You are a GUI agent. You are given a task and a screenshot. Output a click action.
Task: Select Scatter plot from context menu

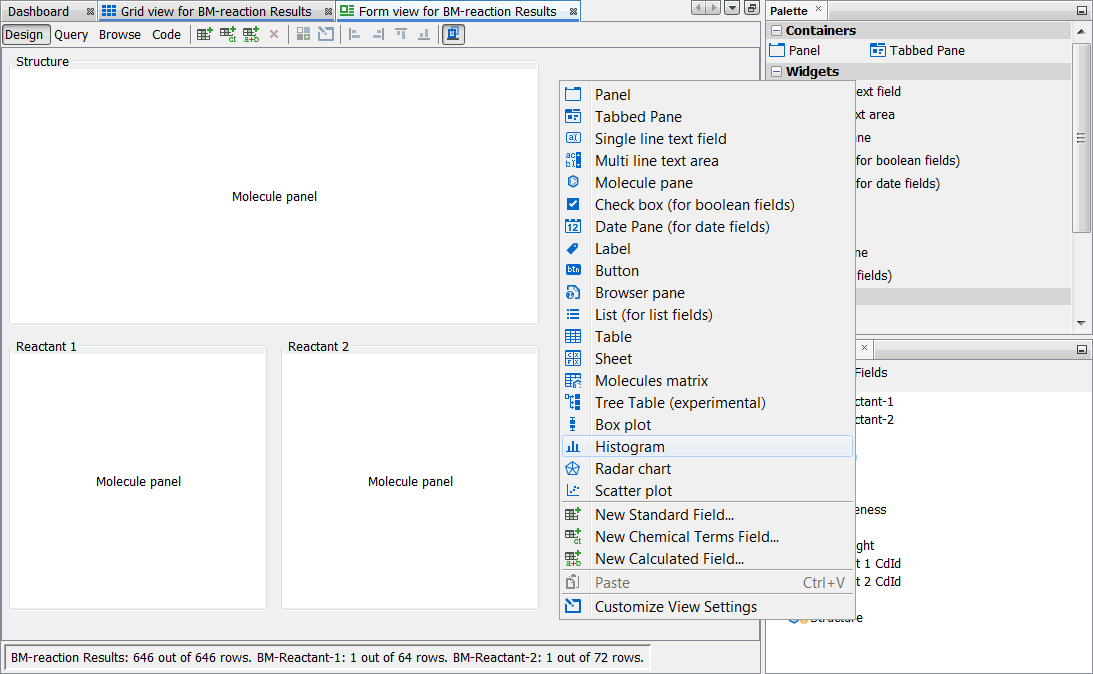[x=633, y=491]
